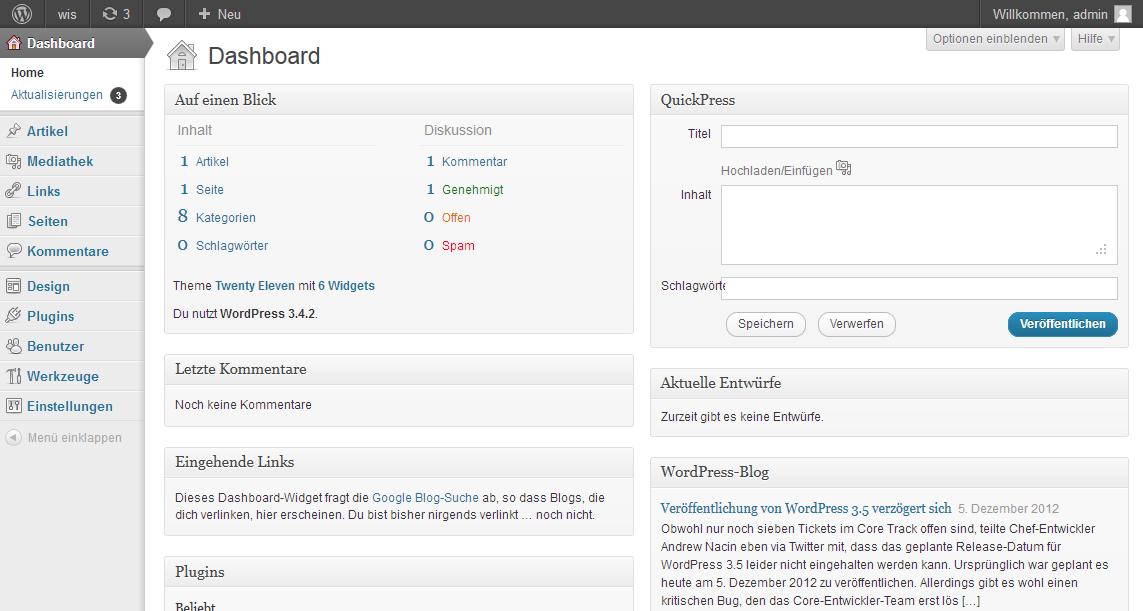
Task: Click the Verwerfen button
Action: [x=857, y=324]
